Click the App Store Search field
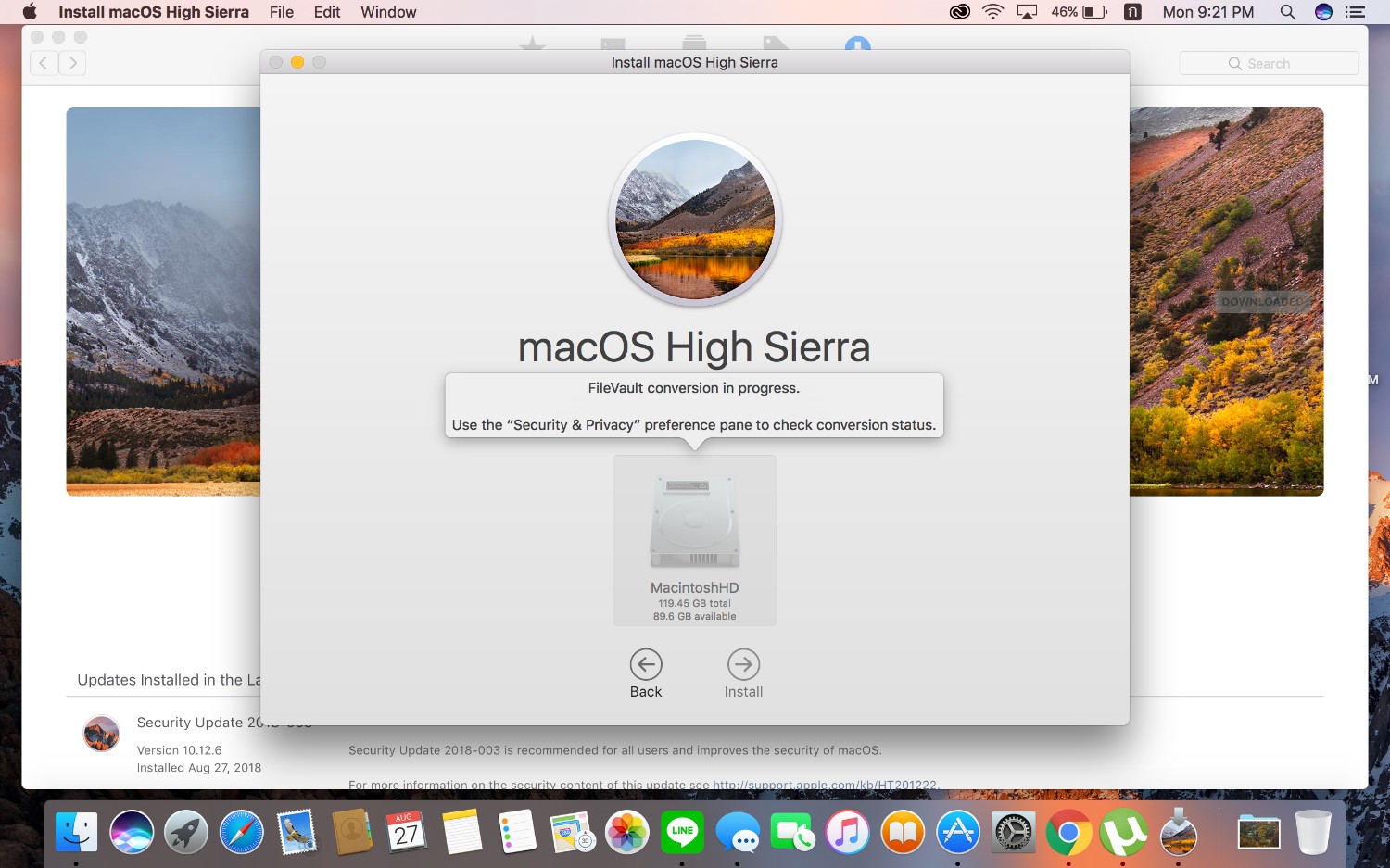This screenshot has height=868, width=1390. [1269, 63]
